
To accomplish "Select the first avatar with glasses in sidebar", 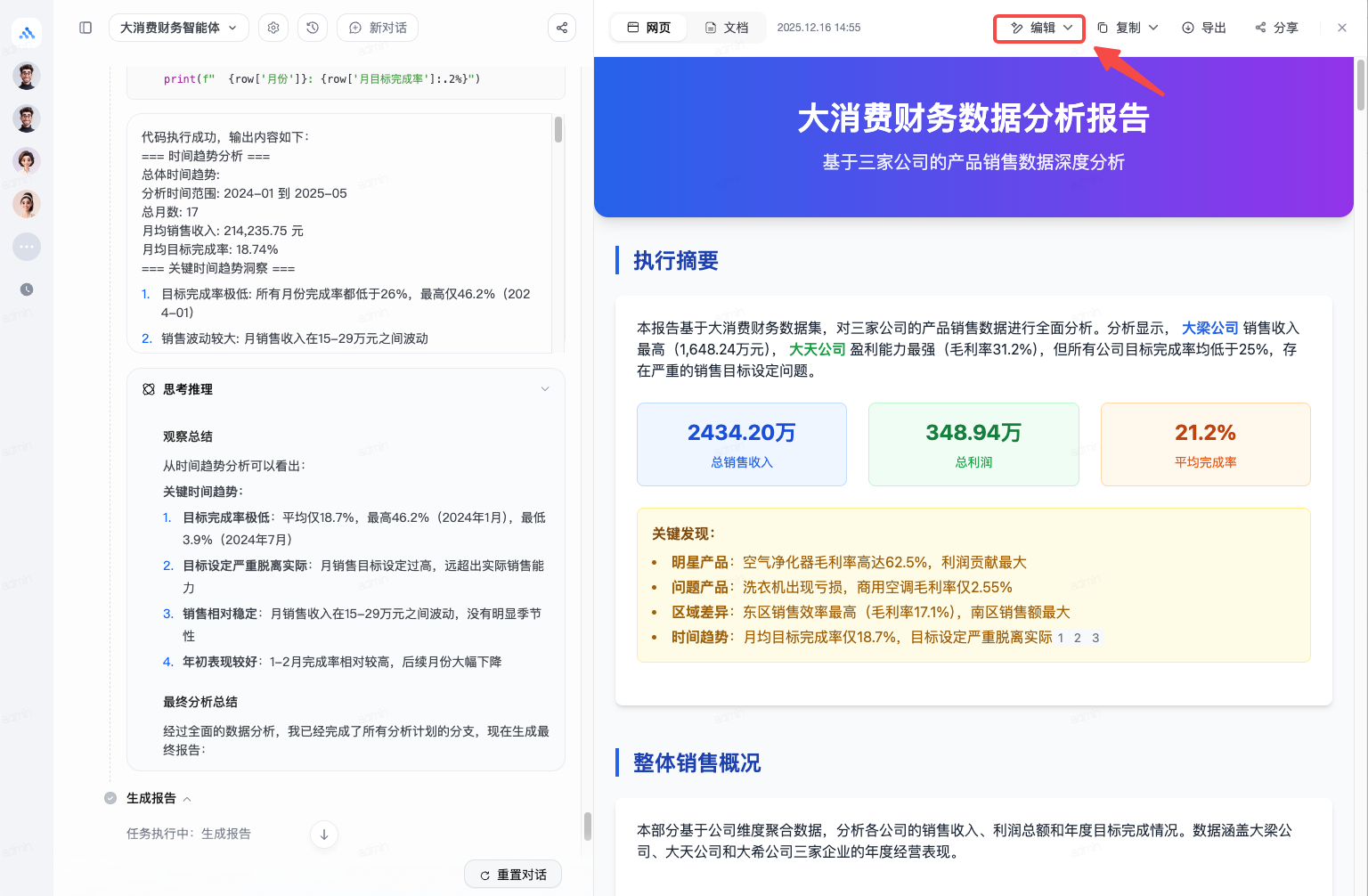I will point(27,76).
